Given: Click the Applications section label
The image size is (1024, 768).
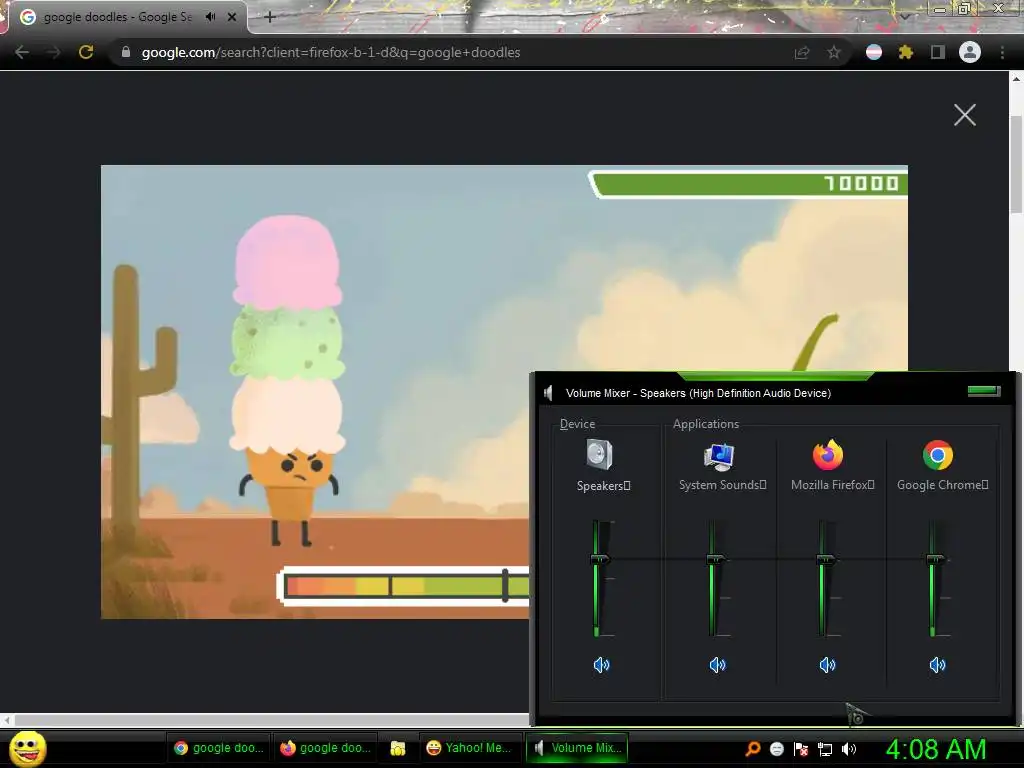Looking at the screenshot, I should (706, 424).
